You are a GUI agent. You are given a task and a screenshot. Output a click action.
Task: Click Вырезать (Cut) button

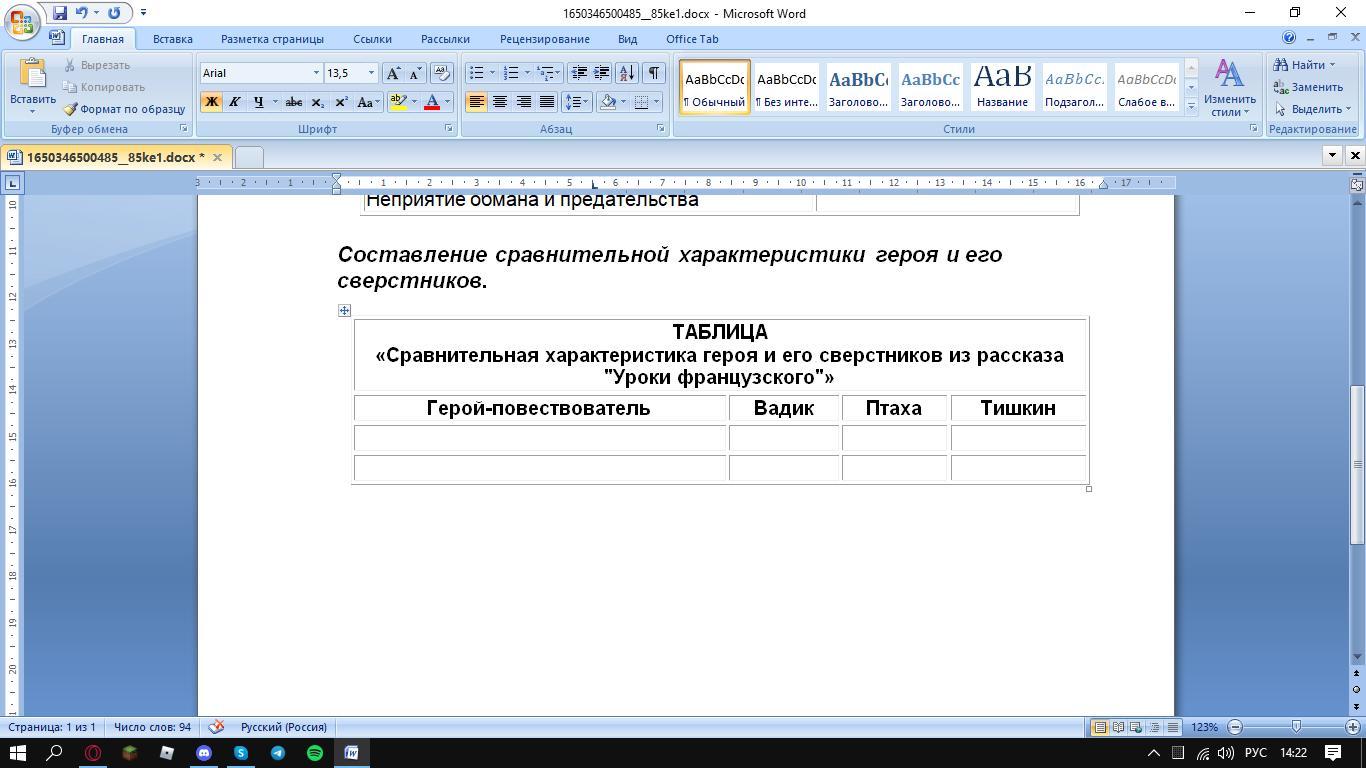pyautogui.click(x=97, y=65)
